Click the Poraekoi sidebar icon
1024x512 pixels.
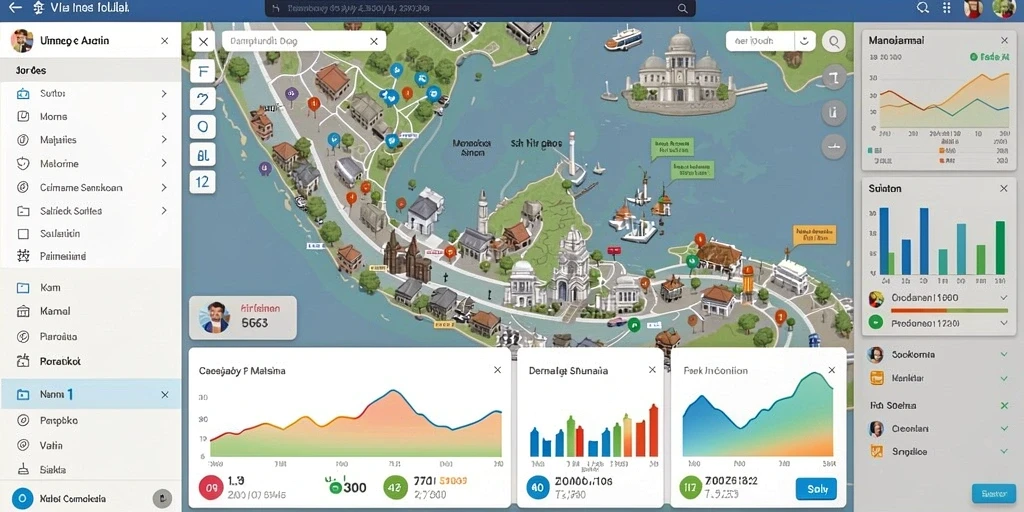point(23,360)
